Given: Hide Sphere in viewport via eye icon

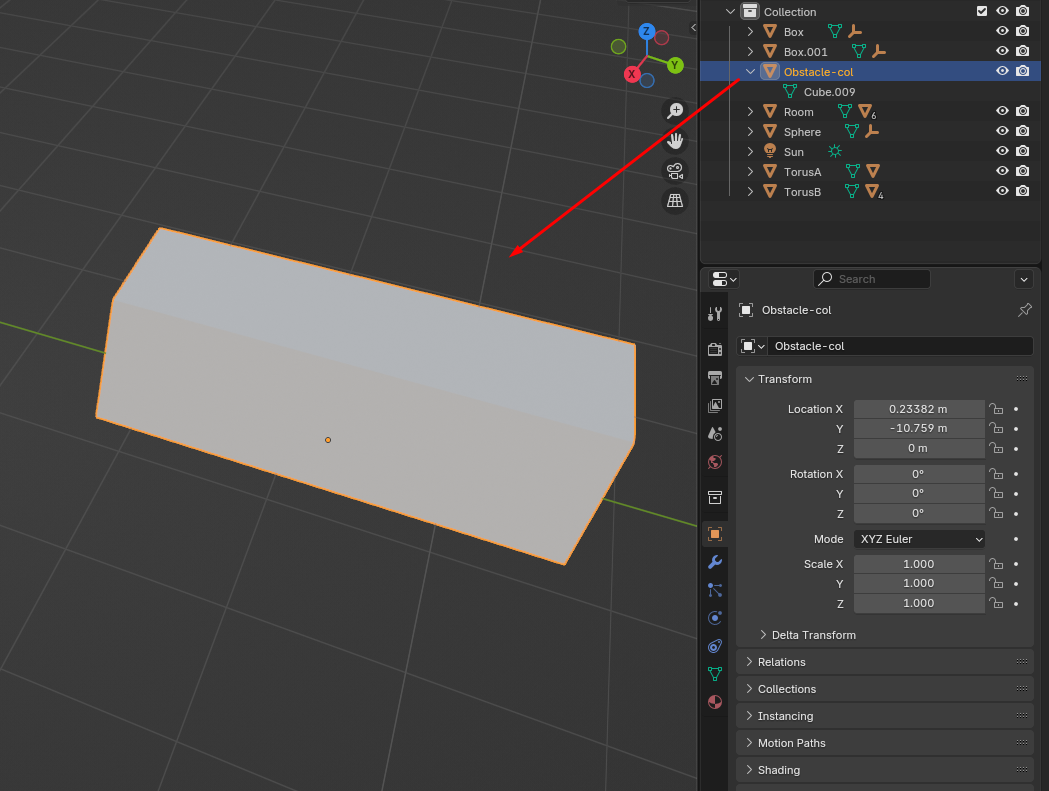Looking at the screenshot, I should [1002, 131].
